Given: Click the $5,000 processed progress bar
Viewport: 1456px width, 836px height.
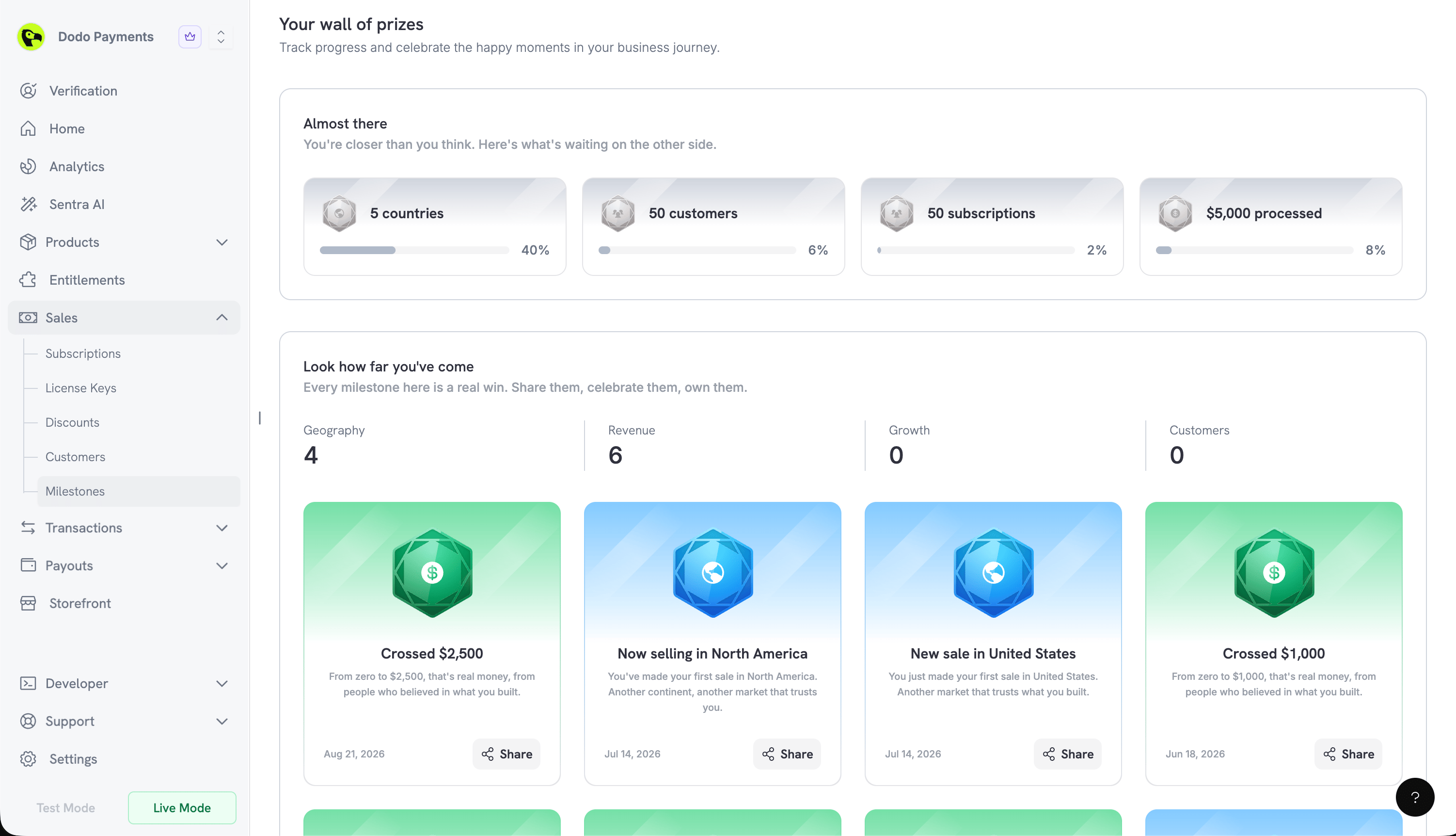Looking at the screenshot, I should (x=1254, y=250).
